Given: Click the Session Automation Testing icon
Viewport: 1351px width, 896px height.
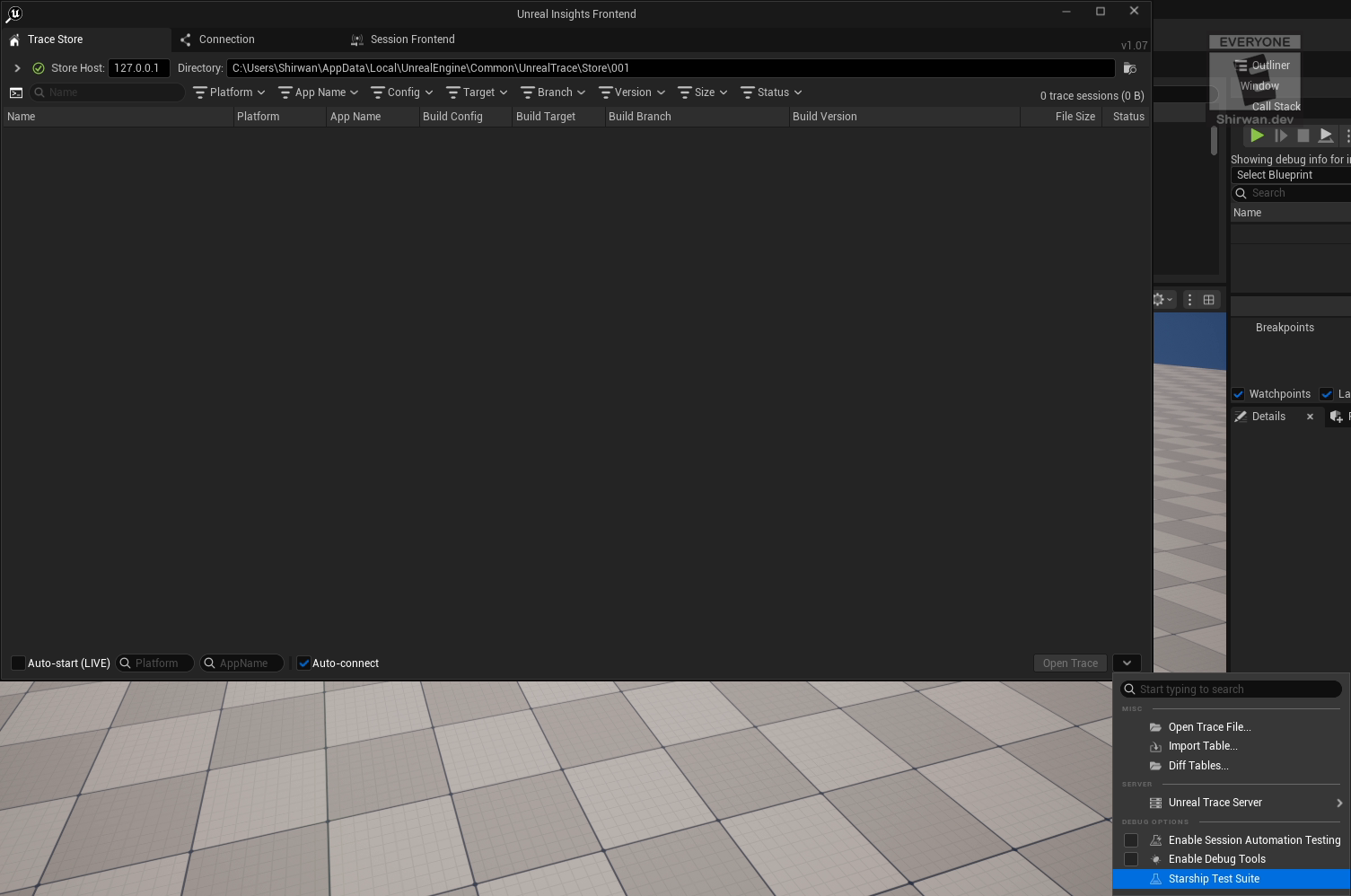Looking at the screenshot, I should [x=1155, y=840].
